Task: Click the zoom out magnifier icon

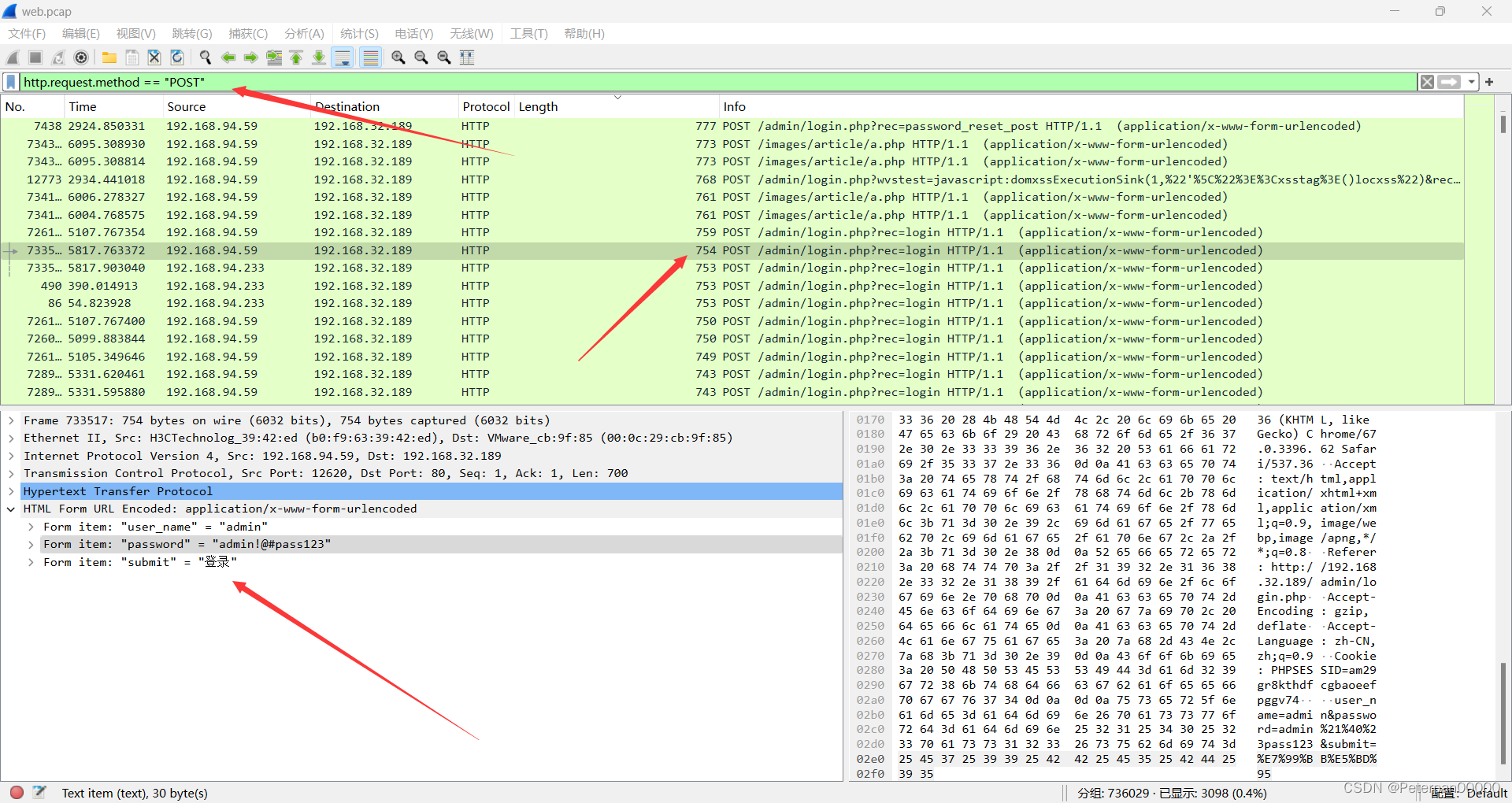Action: tap(421, 57)
